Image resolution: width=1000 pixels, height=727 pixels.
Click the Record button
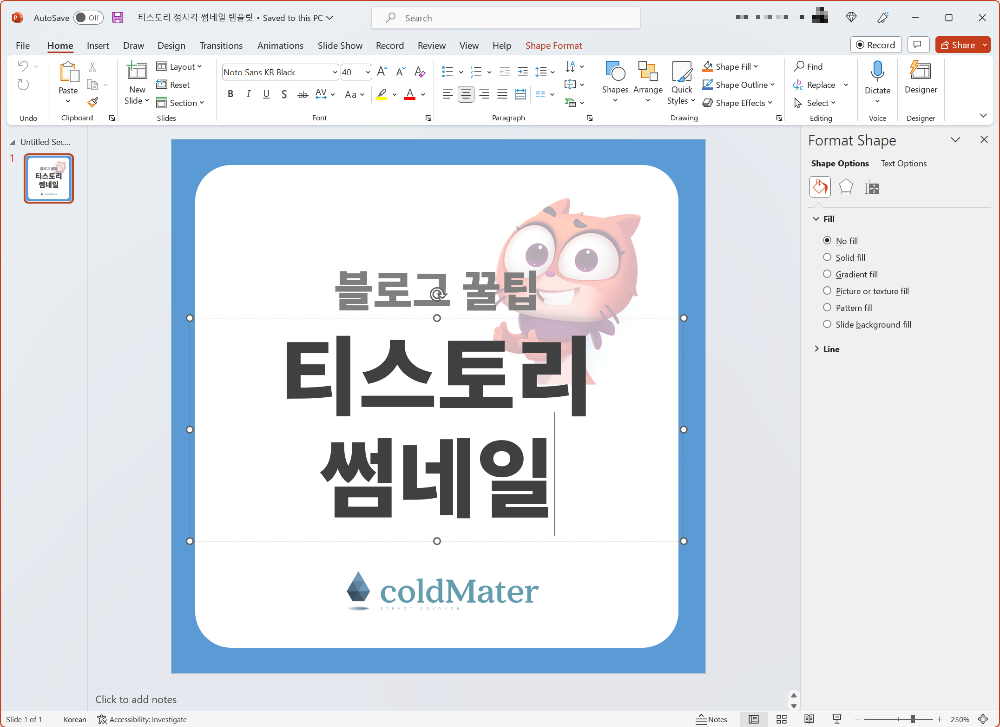875,44
